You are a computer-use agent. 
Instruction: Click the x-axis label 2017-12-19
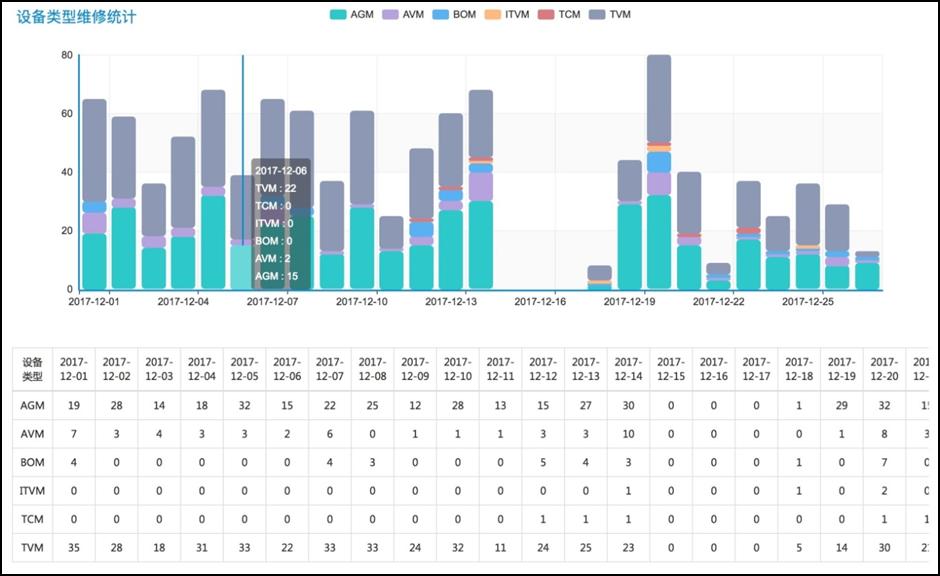(x=629, y=301)
